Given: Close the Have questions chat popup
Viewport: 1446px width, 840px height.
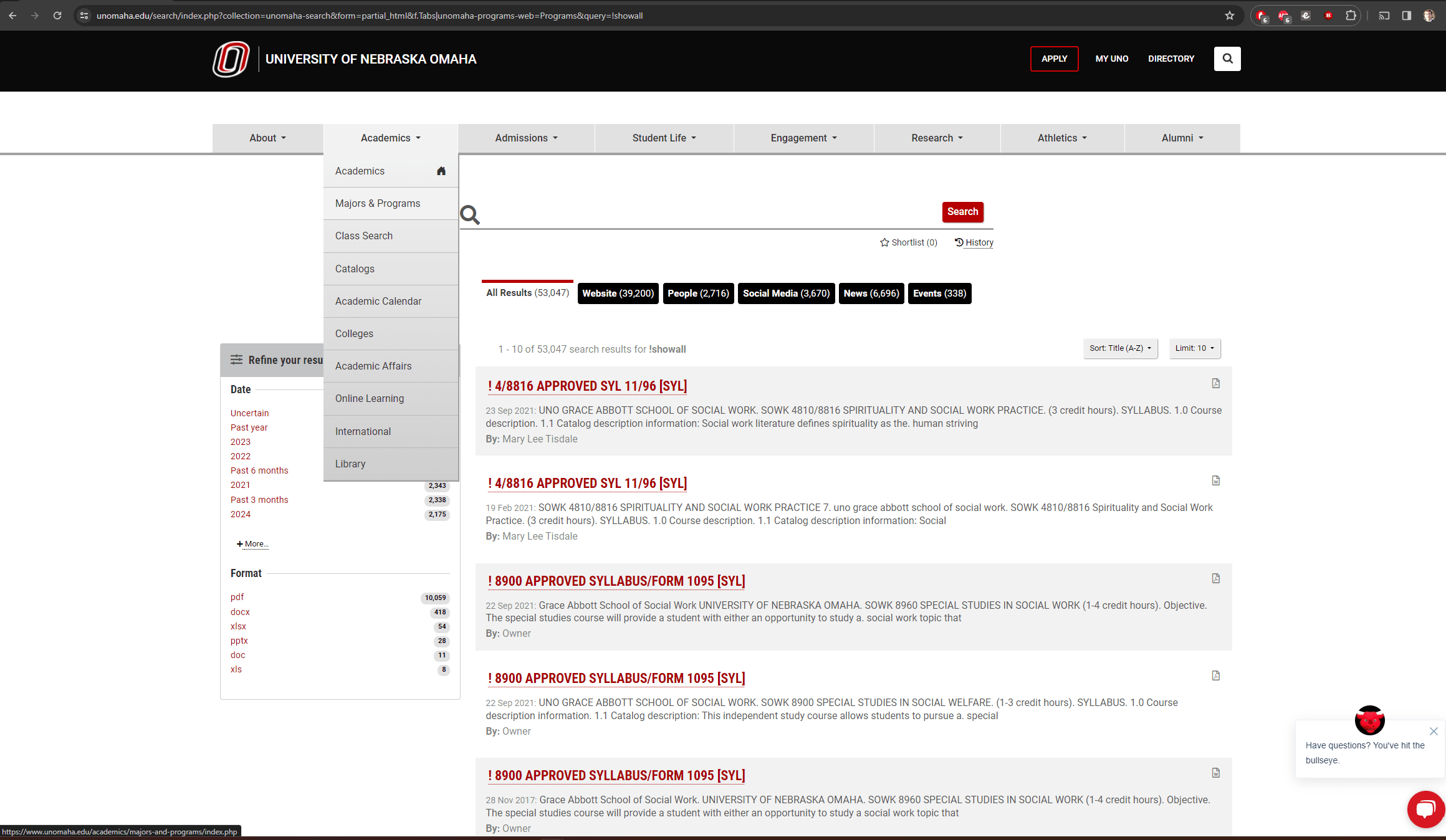Looking at the screenshot, I should pos(1434,731).
